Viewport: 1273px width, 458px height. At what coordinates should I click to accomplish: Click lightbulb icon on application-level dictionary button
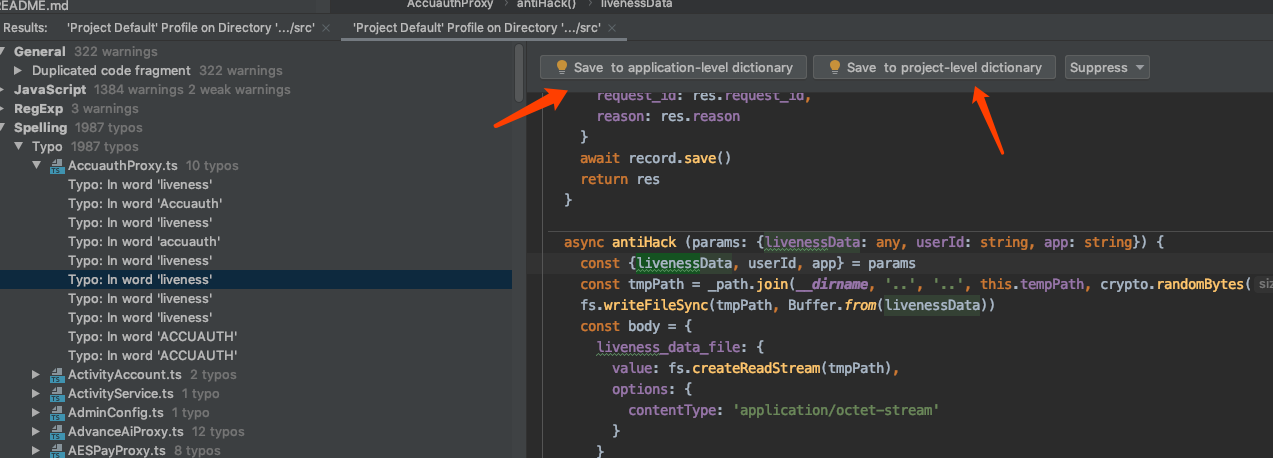click(562, 67)
